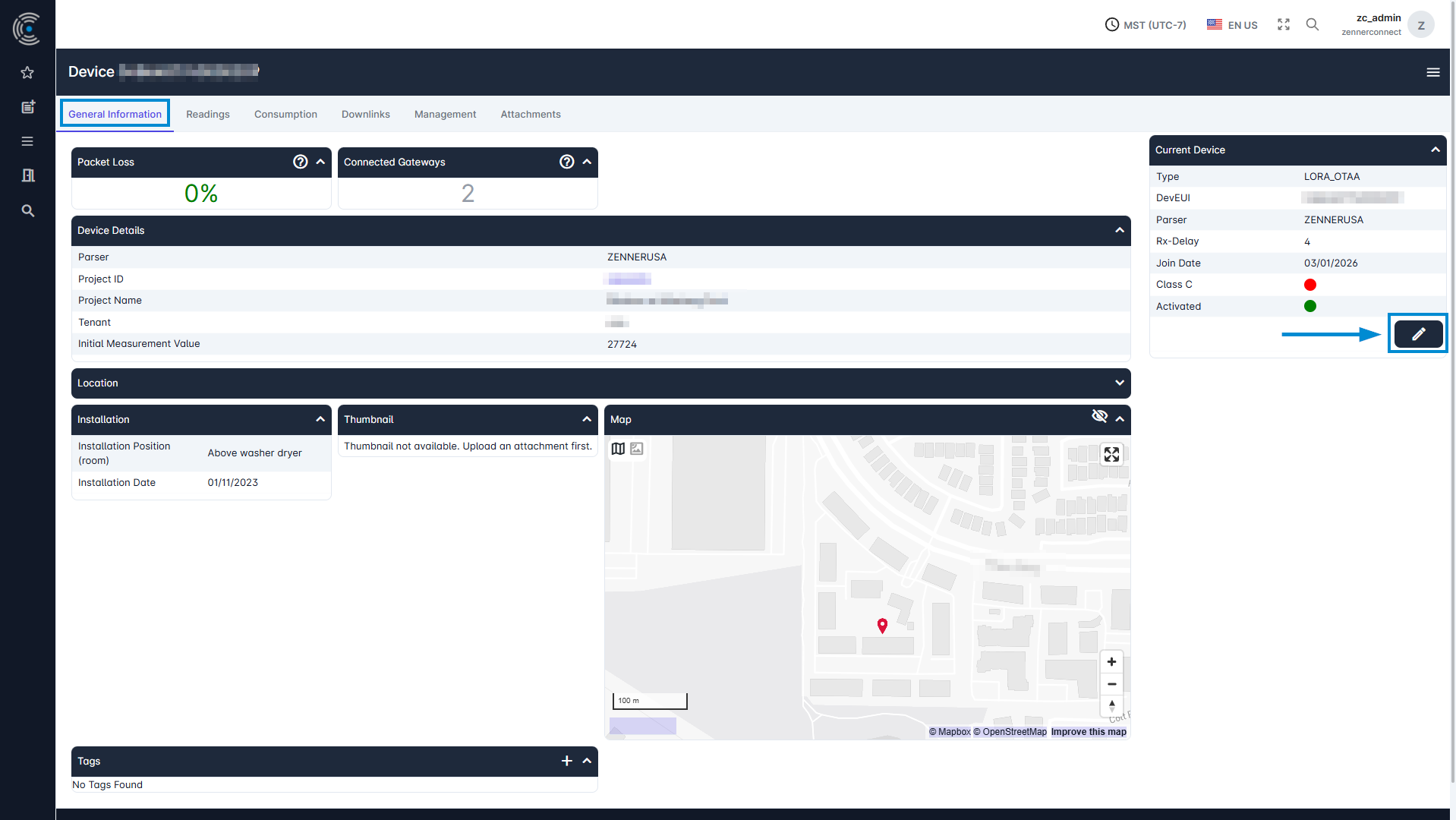Image resolution: width=1456 pixels, height=820 pixels.
Task: Open the EN US language selector
Action: (1232, 25)
